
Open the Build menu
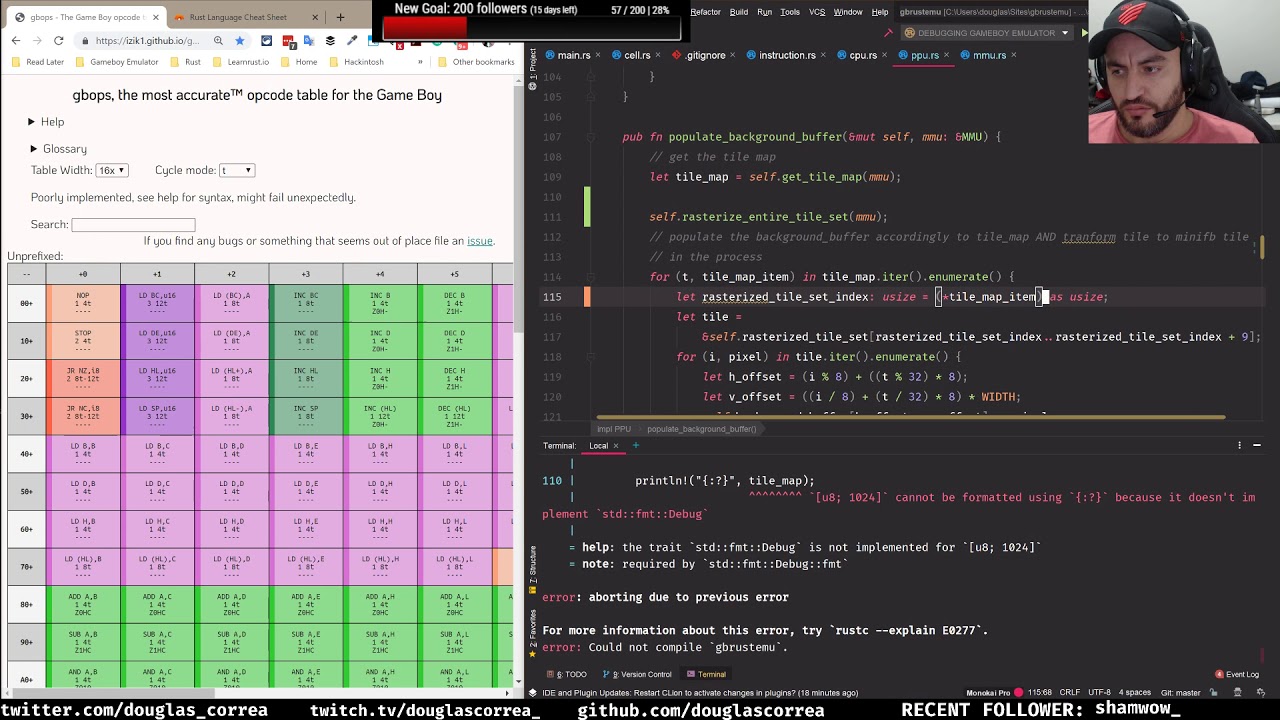739,12
